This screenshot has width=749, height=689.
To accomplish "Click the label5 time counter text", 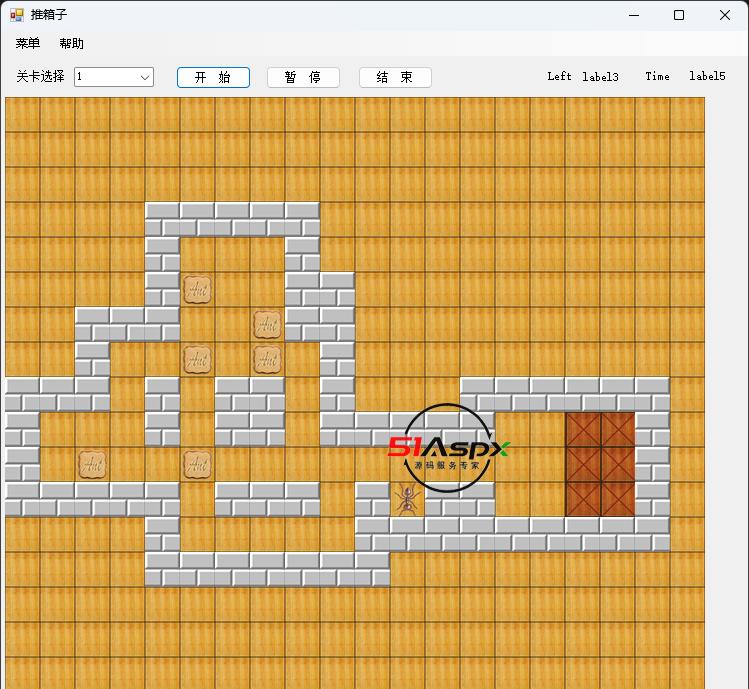I will click(x=707, y=77).
